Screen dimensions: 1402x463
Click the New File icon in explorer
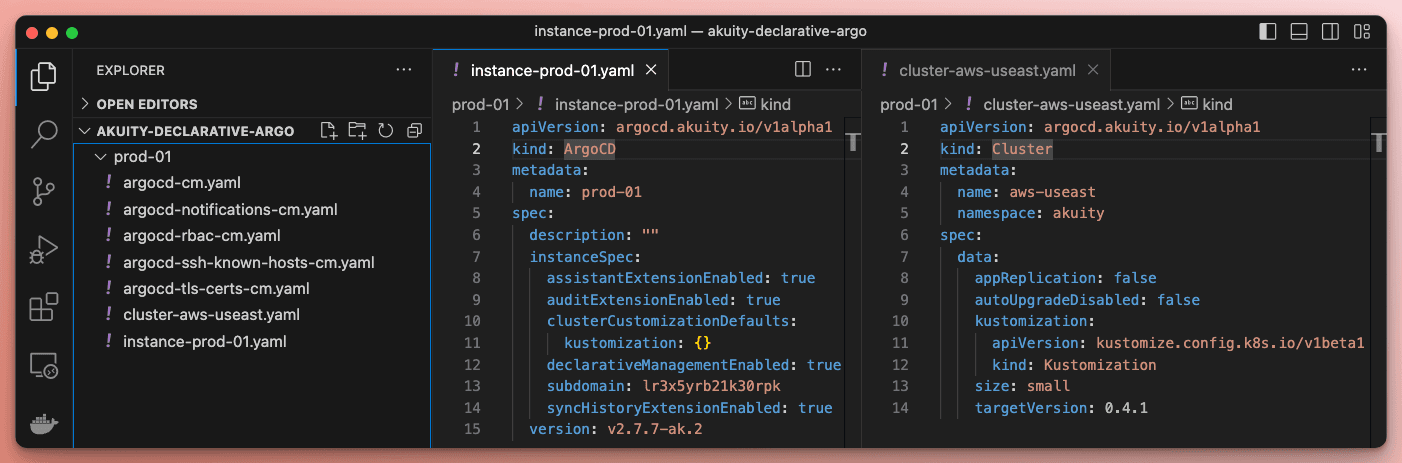click(328, 131)
